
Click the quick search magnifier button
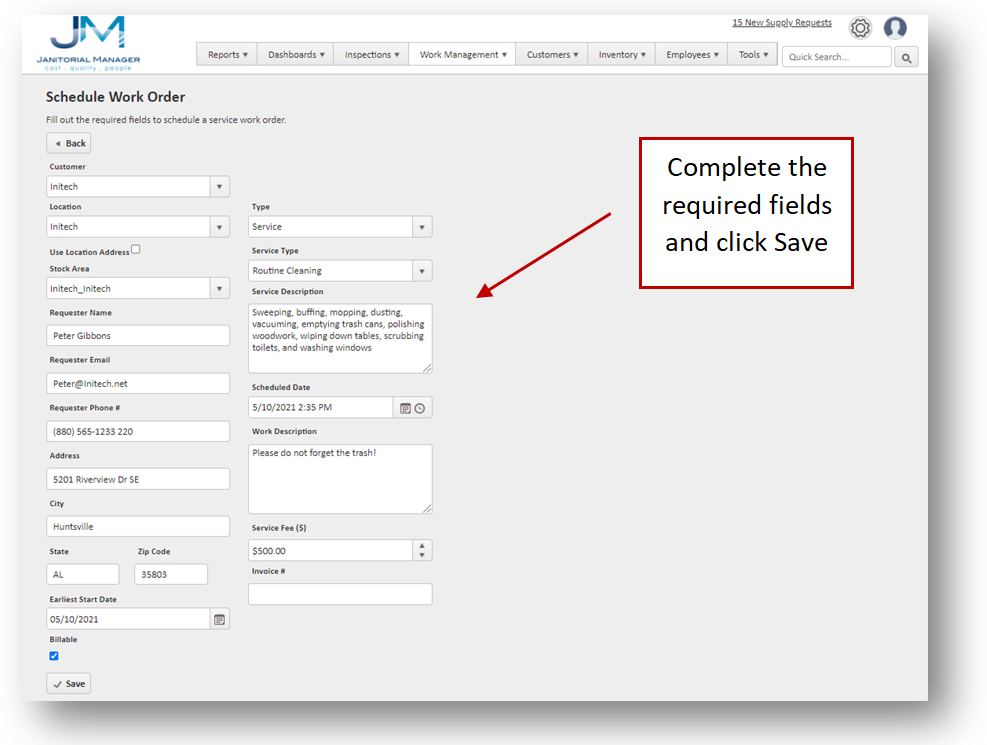click(x=906, y=58)
